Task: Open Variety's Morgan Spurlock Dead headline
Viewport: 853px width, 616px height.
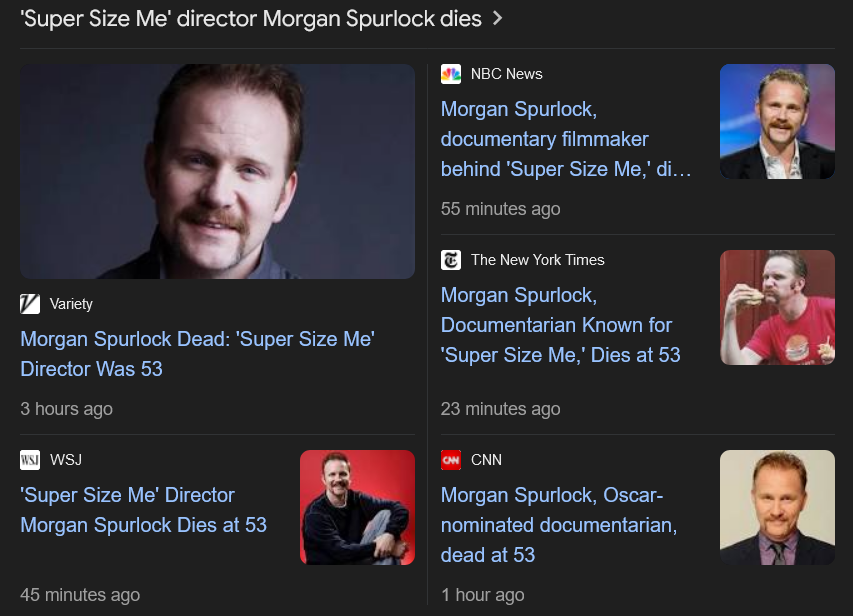Action: [x=197, y=354]
